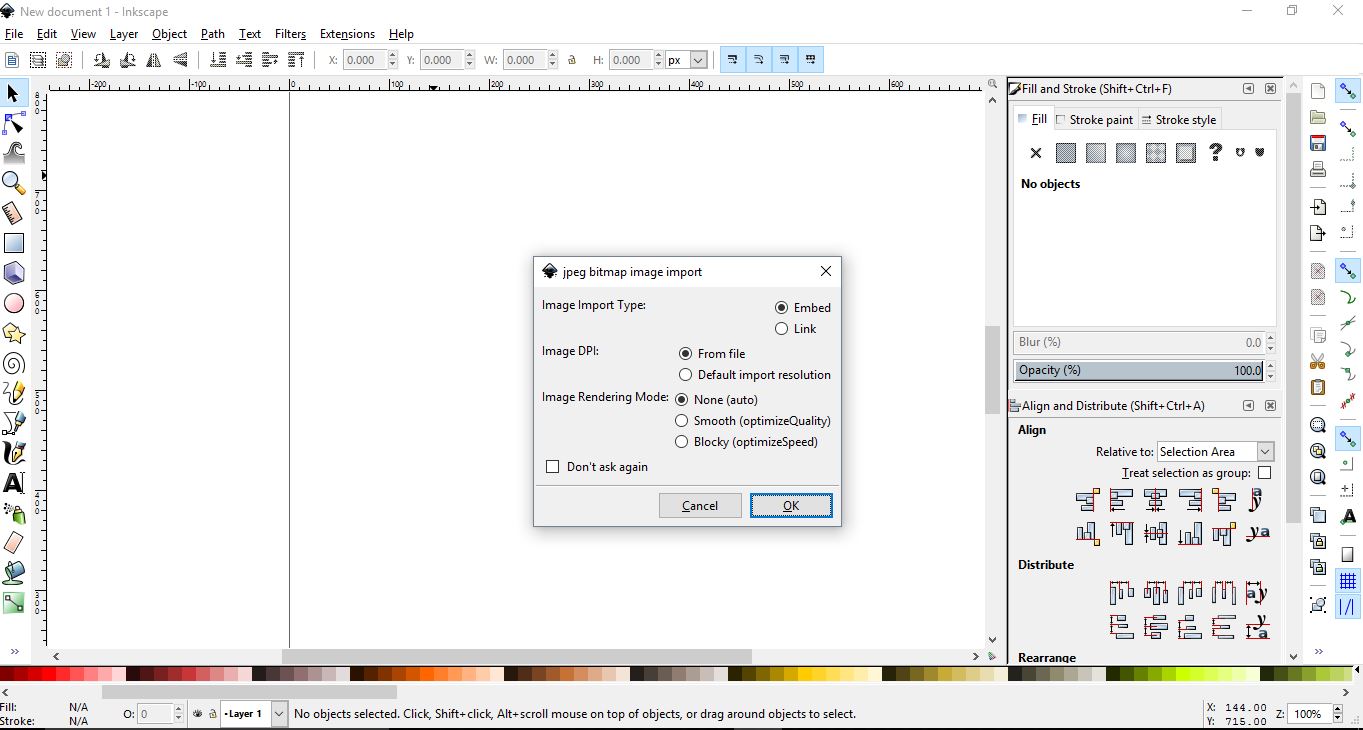
Task: Select the Spiral tool
Action: (x=14, y=363)
